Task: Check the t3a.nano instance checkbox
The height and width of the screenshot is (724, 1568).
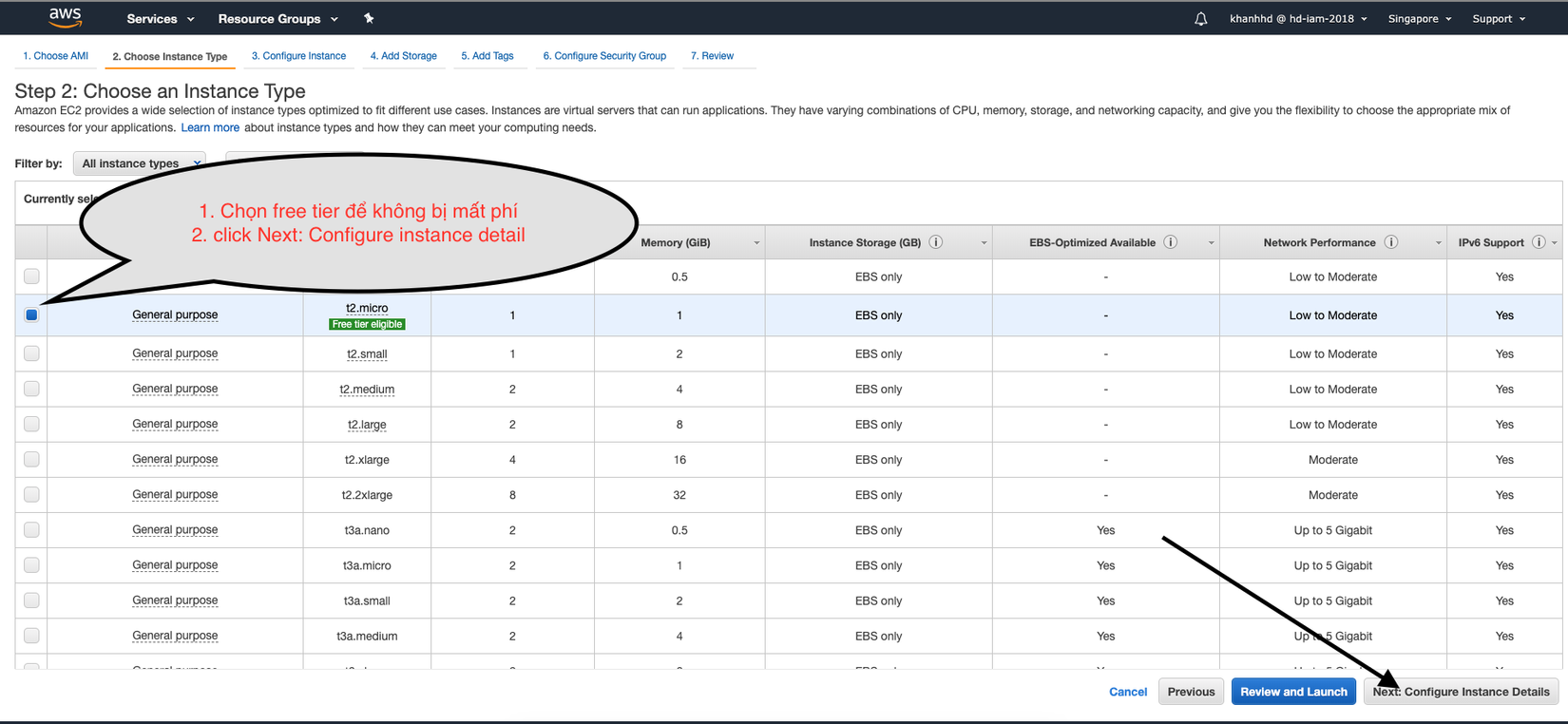Action: [31, 529]
